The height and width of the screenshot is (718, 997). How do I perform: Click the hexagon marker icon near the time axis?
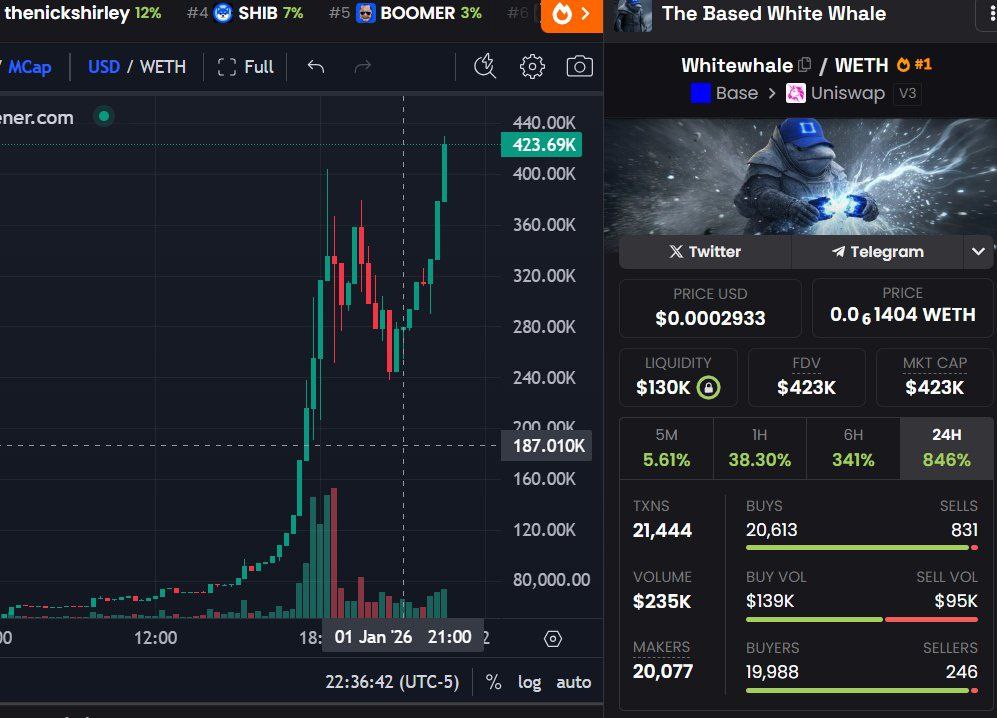[552, 638]
